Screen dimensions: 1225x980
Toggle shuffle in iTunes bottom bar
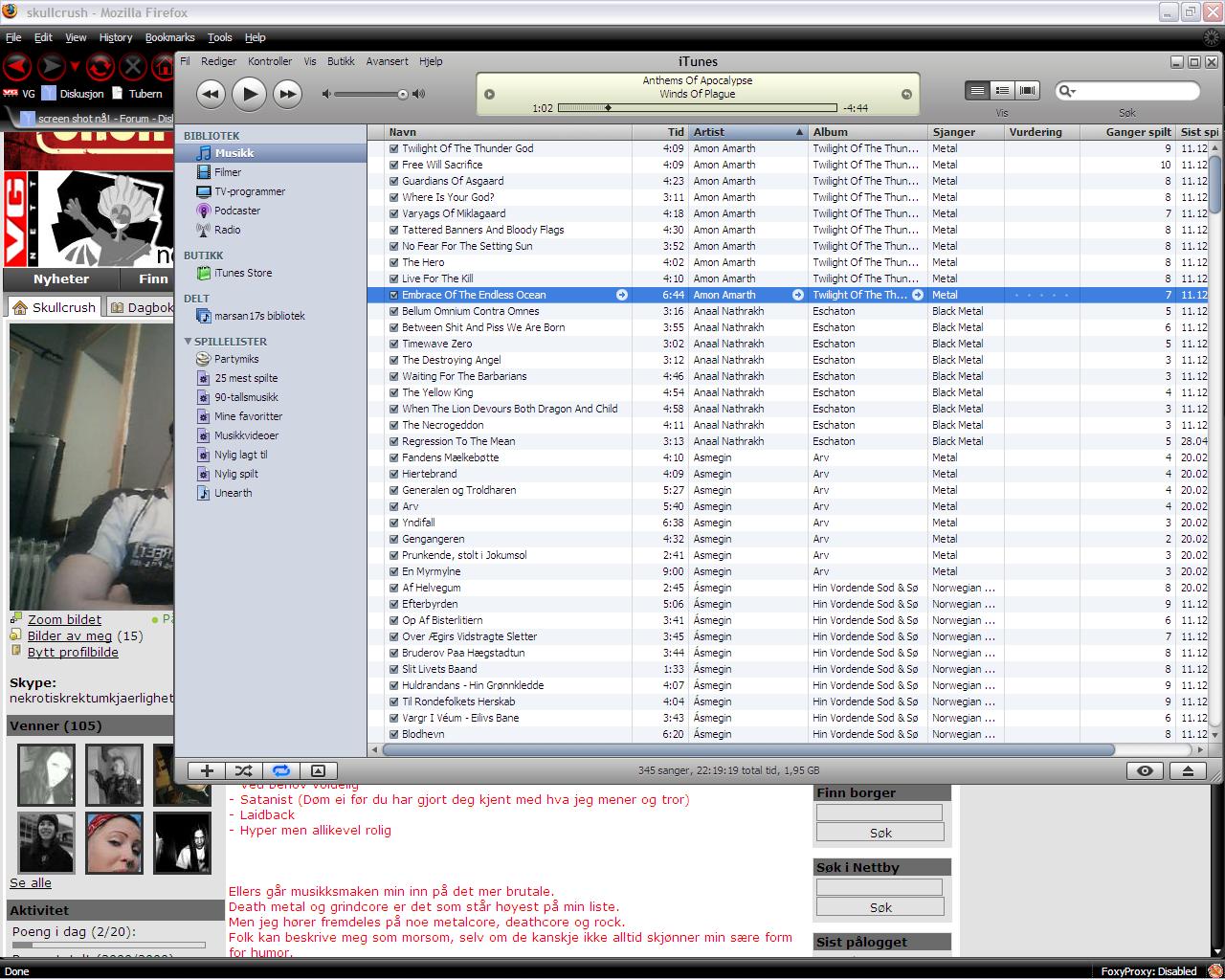[244, 770]
